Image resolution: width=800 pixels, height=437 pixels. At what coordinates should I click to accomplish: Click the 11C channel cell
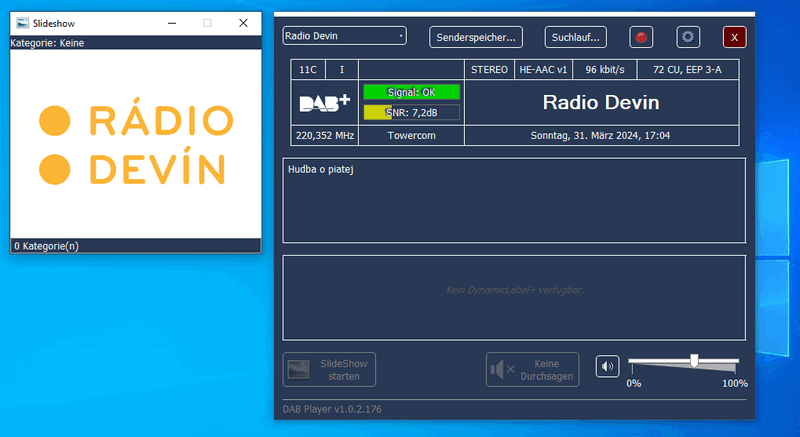point(308,70)
